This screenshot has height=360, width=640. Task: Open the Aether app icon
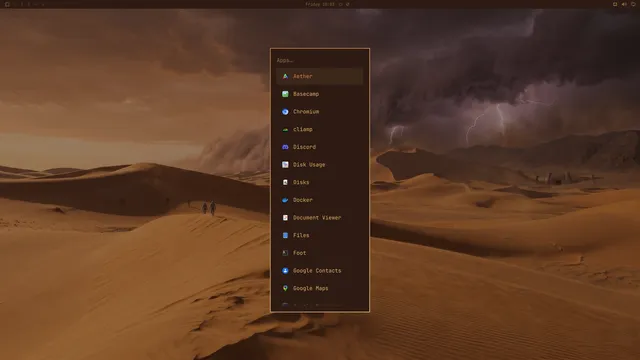(285, 76)
